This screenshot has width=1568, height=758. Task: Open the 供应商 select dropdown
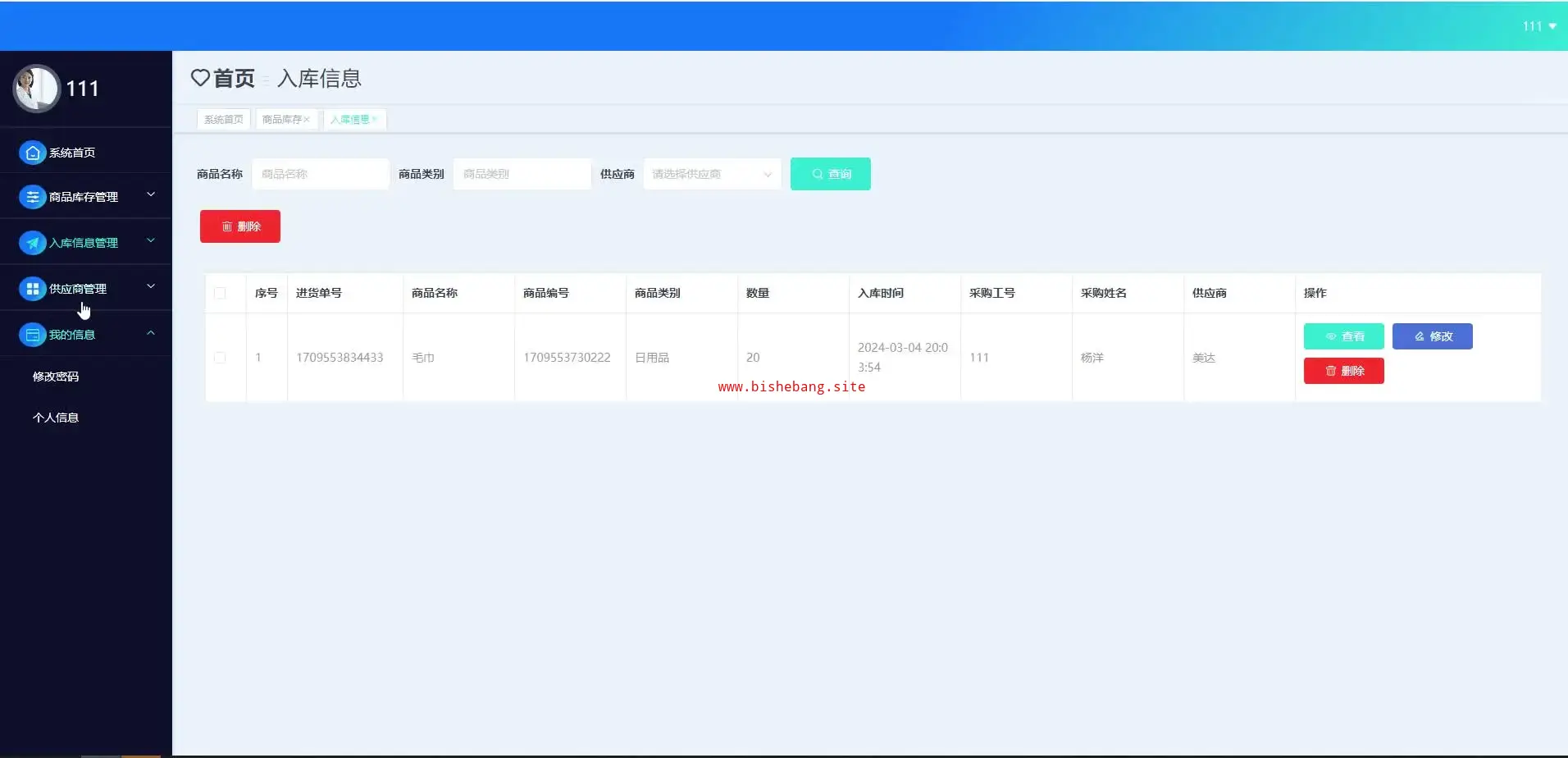click(x=712, y=174)
